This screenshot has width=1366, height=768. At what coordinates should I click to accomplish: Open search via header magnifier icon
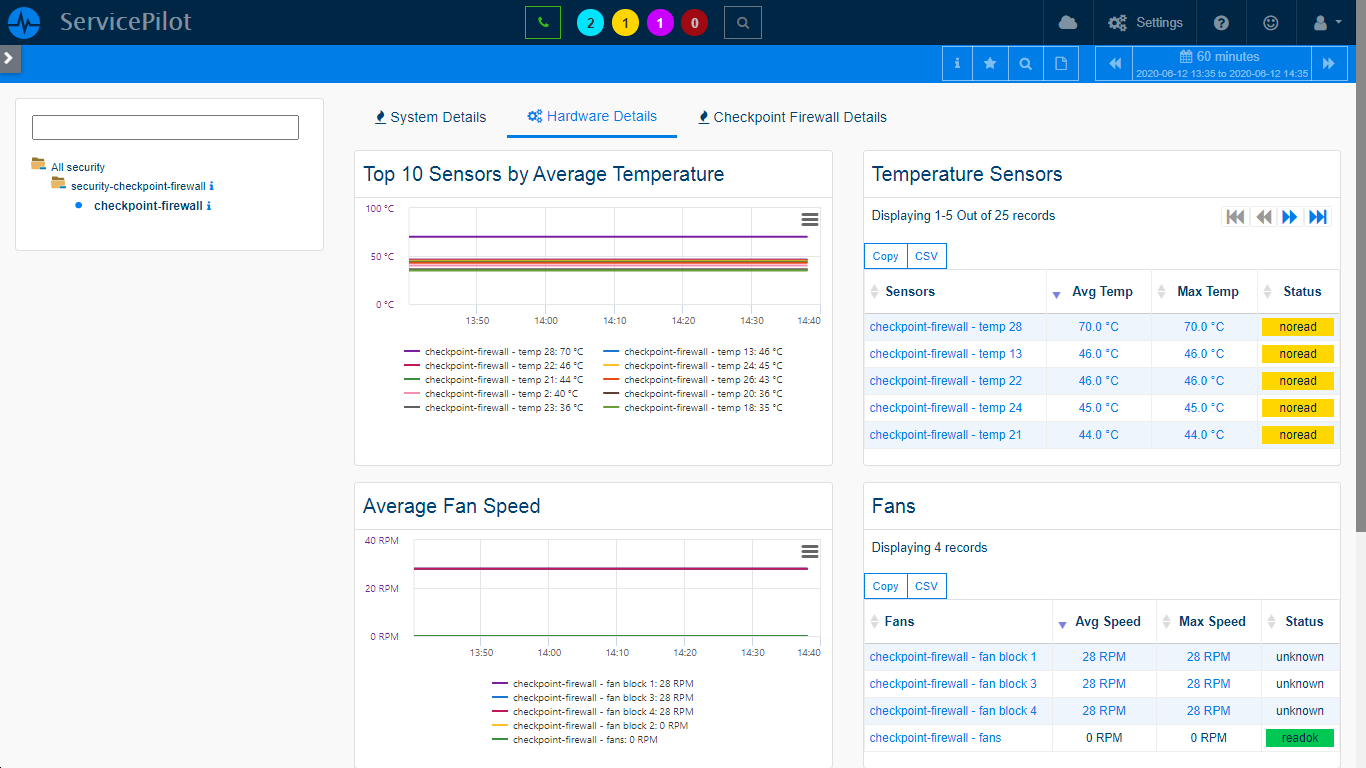click(x=742, y=22)
